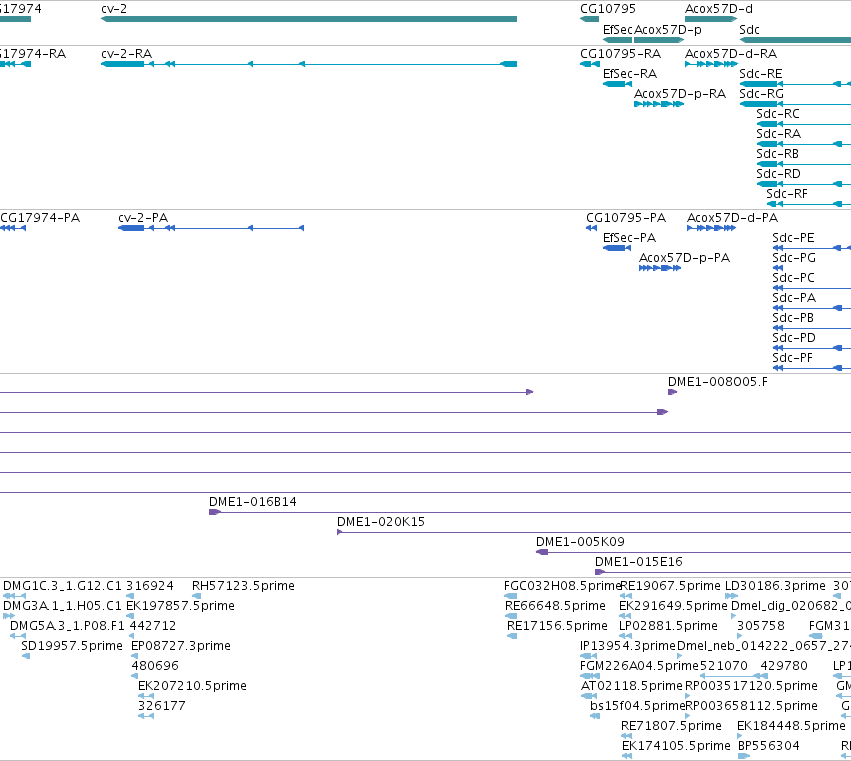Open the cv-2-RA transcript
Screen dimensions: 851x761
309,64
